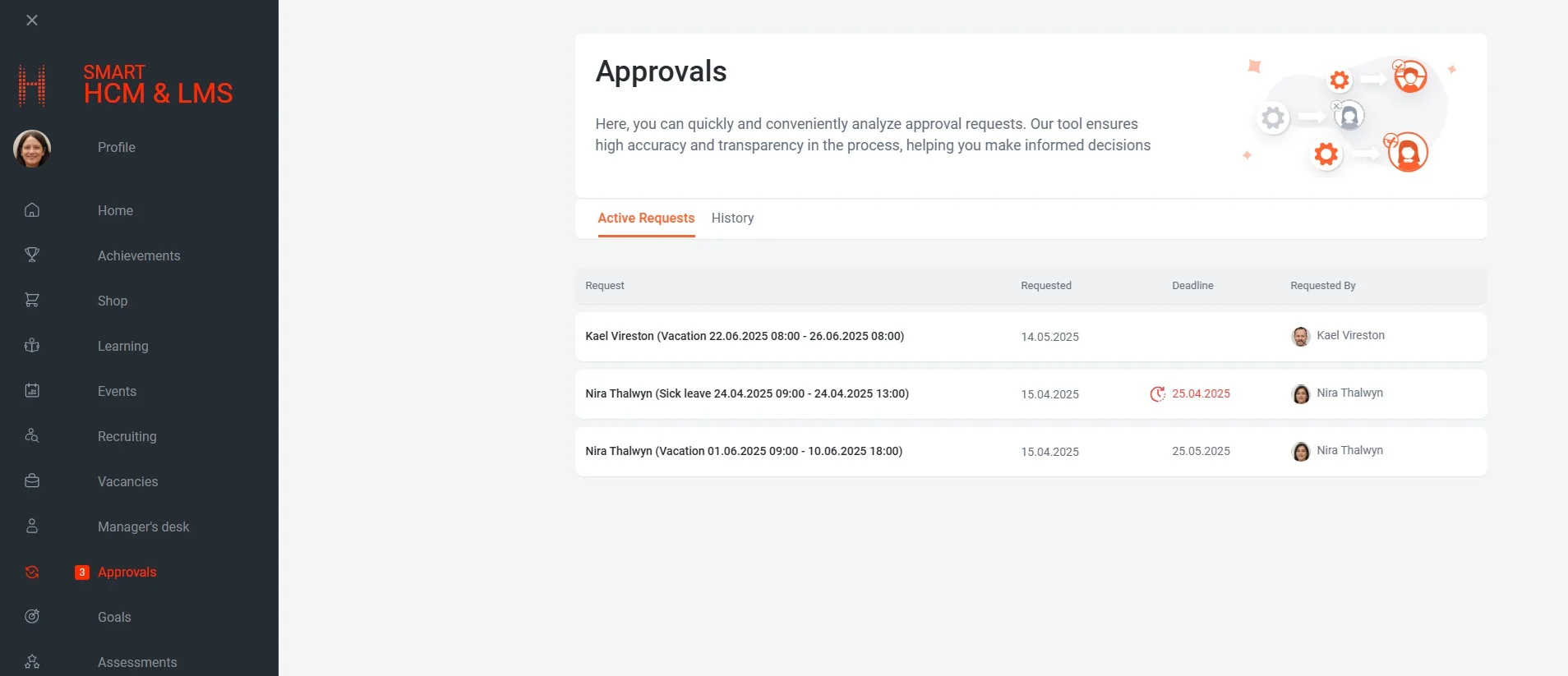Click the Recruiting person-search icon
This screenshot has height=676, width=1568.
point(32,436)
